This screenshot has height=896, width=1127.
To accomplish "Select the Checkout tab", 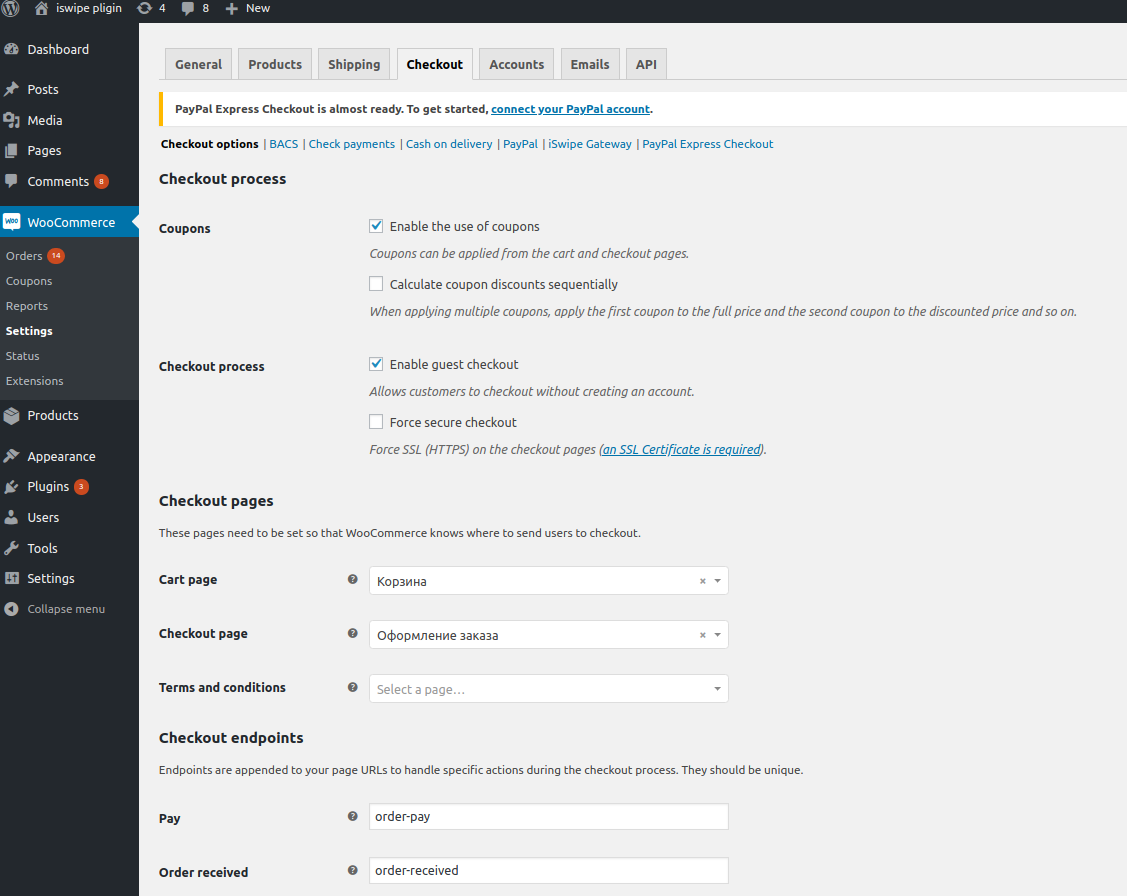I will 435,64.
